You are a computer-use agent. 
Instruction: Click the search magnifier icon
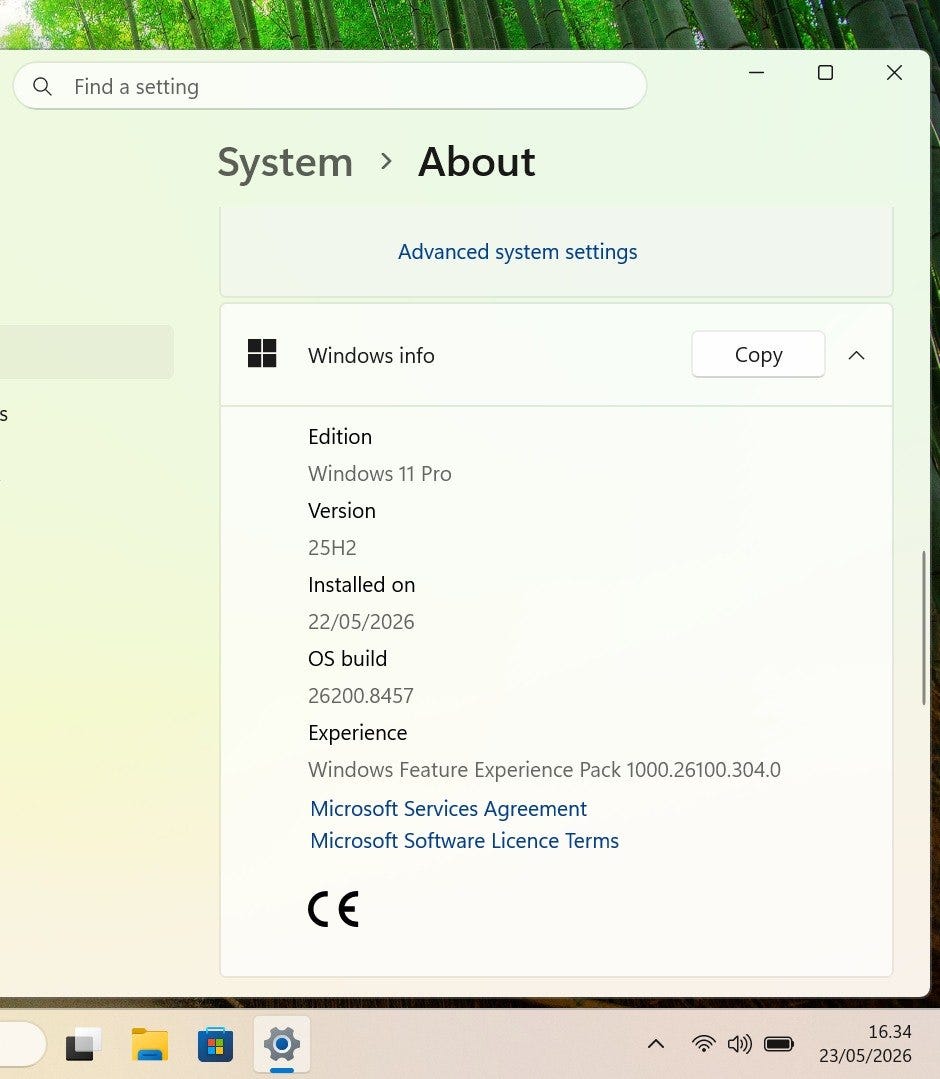tap(42, 87)
